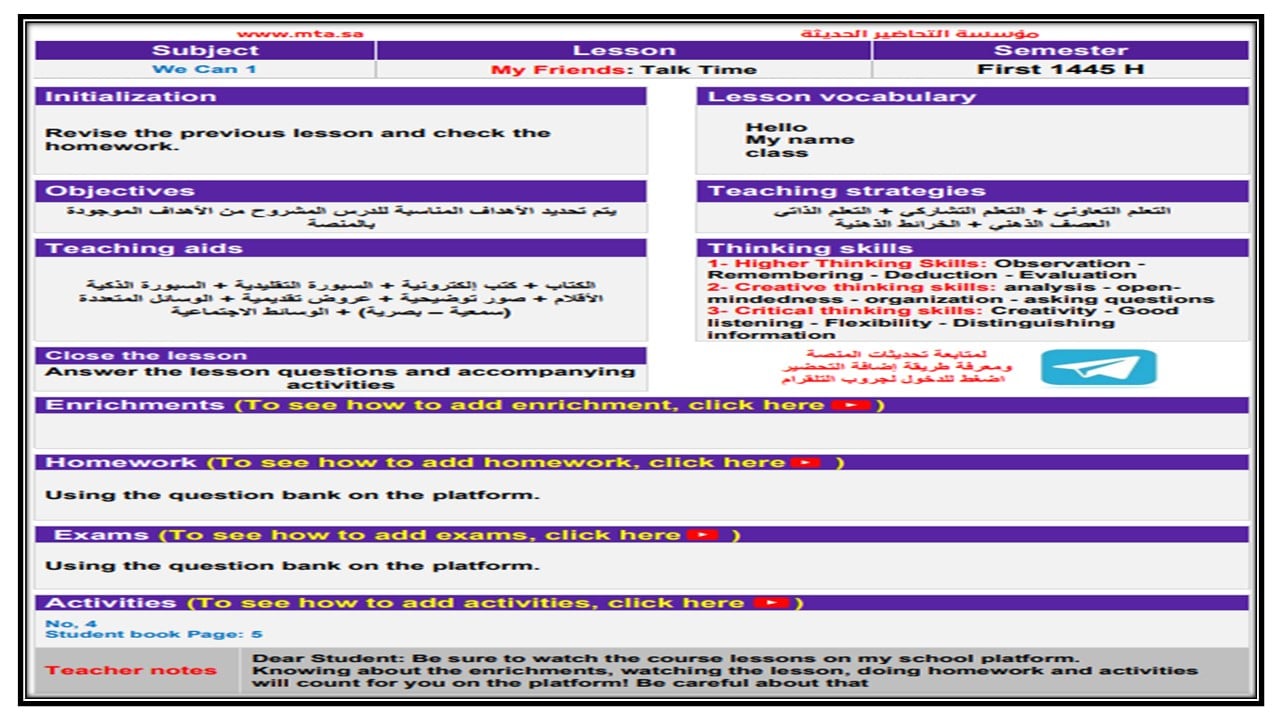The height and width of the screenshot is (720, 1280).
Task: Select the vocabulary word 'Hello'
Action: coord(776,127)
